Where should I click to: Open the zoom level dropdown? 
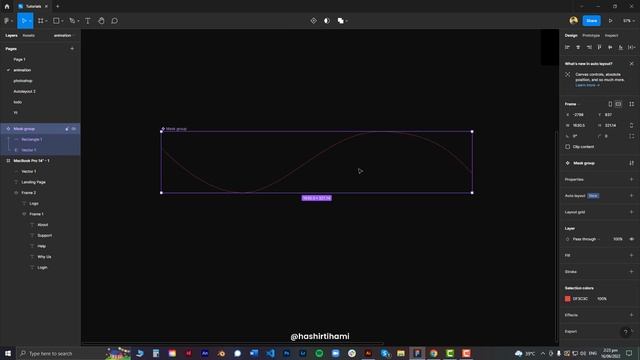[x=628, y=21]
